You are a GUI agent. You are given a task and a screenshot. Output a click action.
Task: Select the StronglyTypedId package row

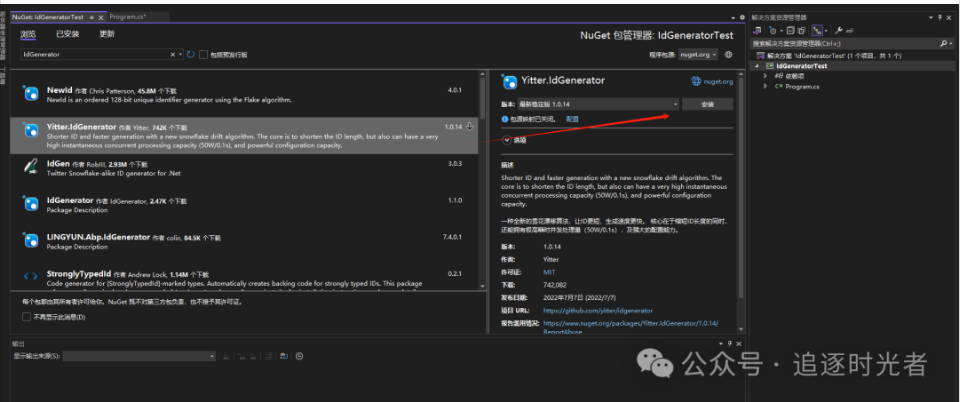(244, 277)
